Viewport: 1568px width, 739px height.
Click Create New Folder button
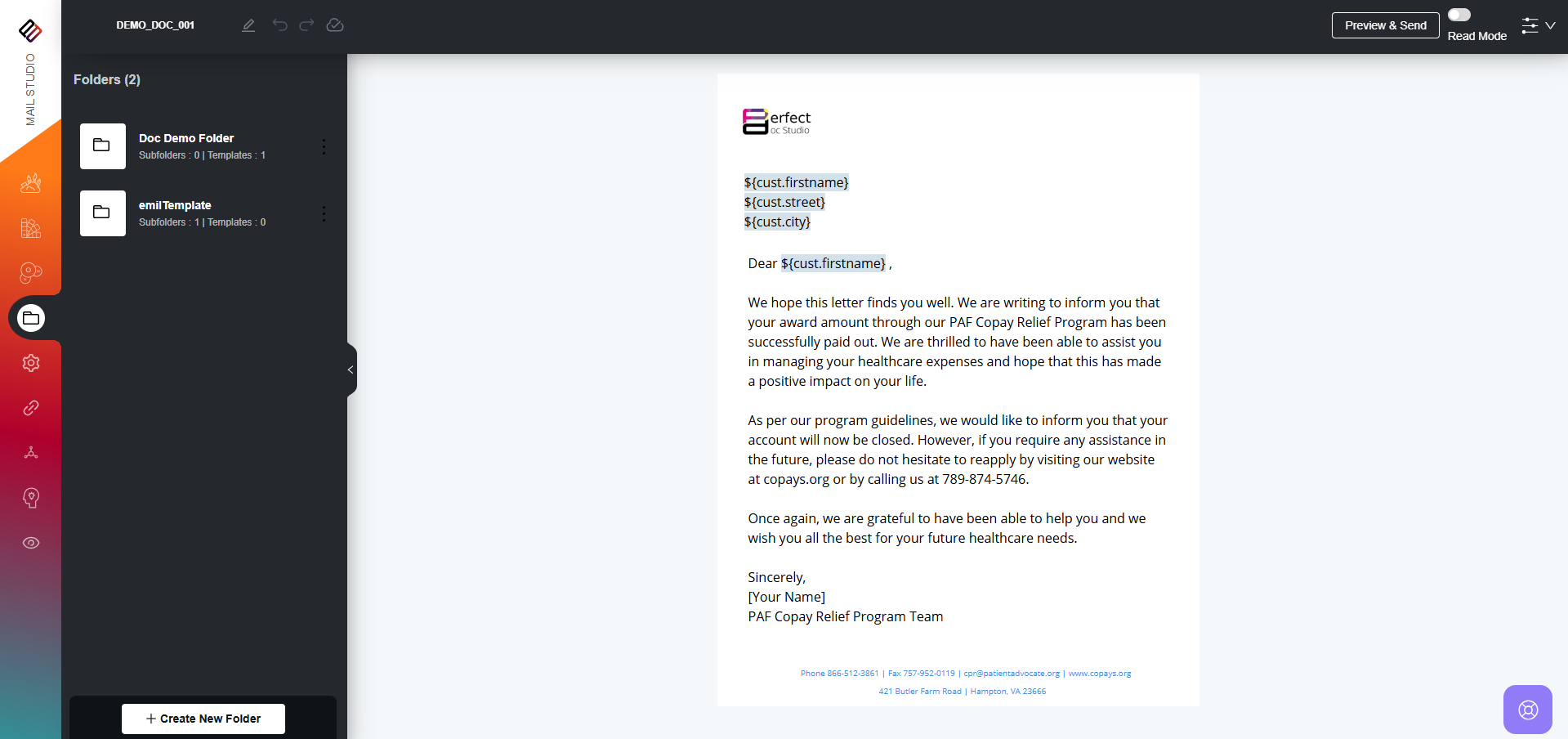203,719
